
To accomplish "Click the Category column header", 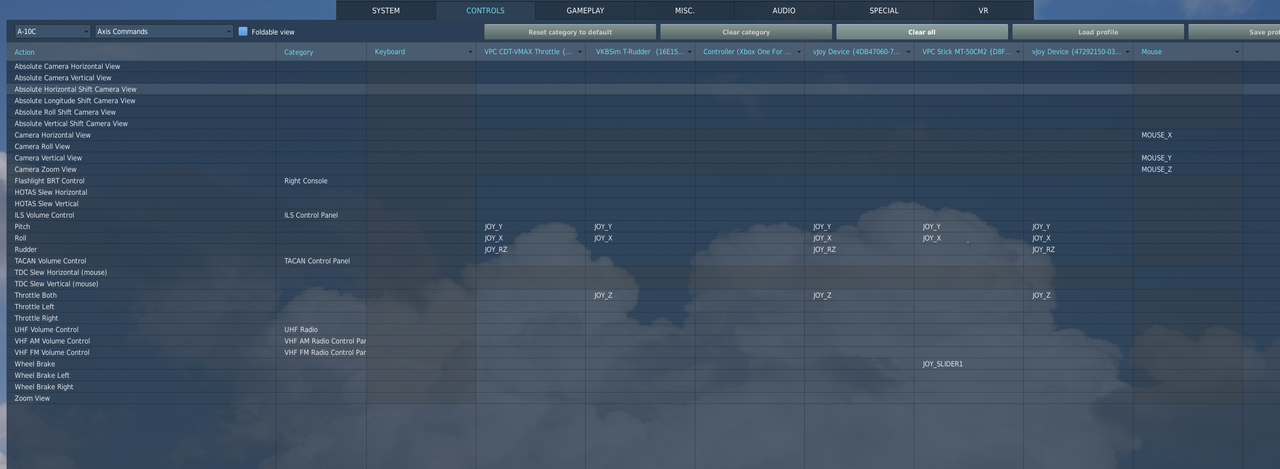I will click(321, 52).
